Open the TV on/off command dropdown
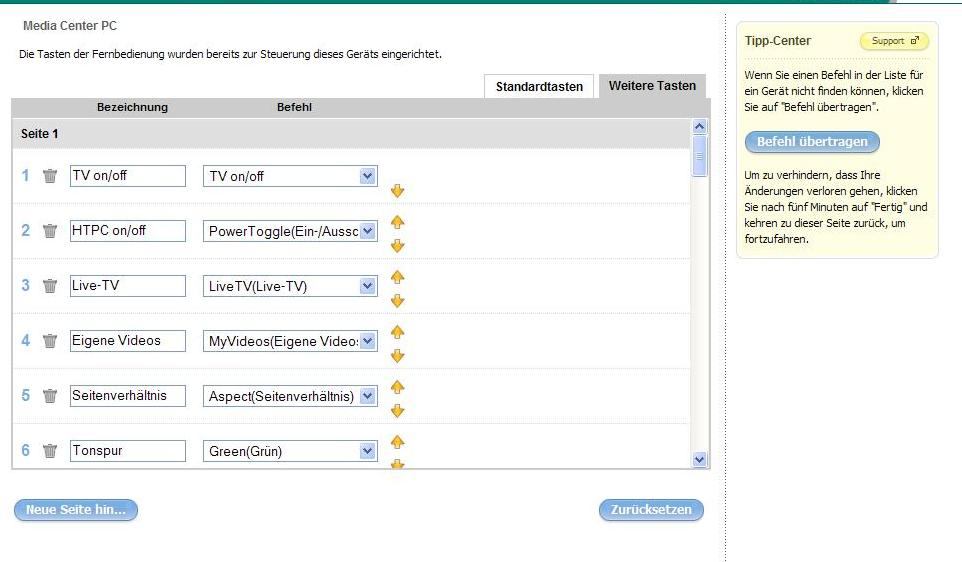The image size is (962, 562). click(368, 176)
